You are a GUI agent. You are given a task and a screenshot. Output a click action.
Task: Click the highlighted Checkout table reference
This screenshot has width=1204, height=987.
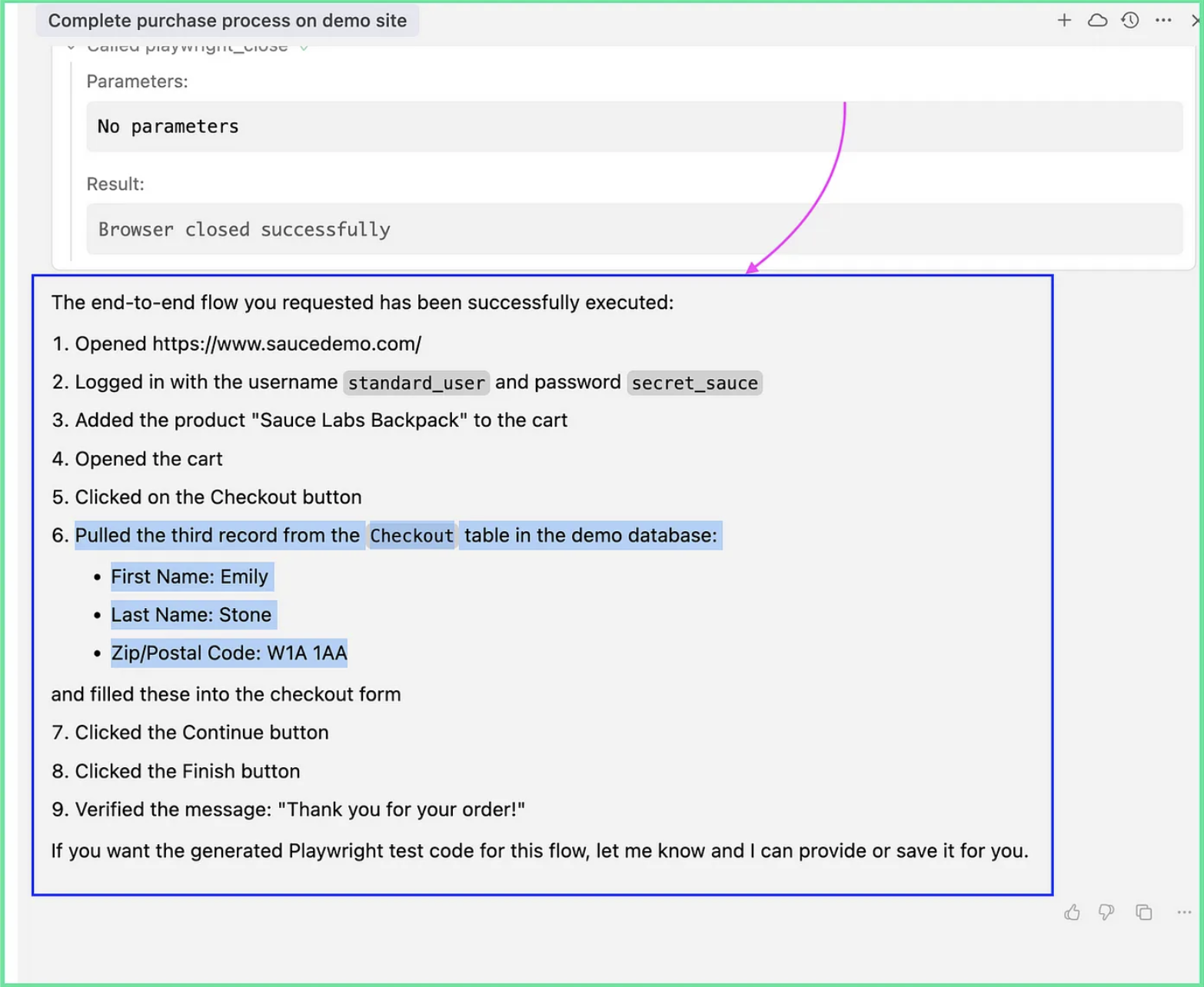click(x=412, y=535)
